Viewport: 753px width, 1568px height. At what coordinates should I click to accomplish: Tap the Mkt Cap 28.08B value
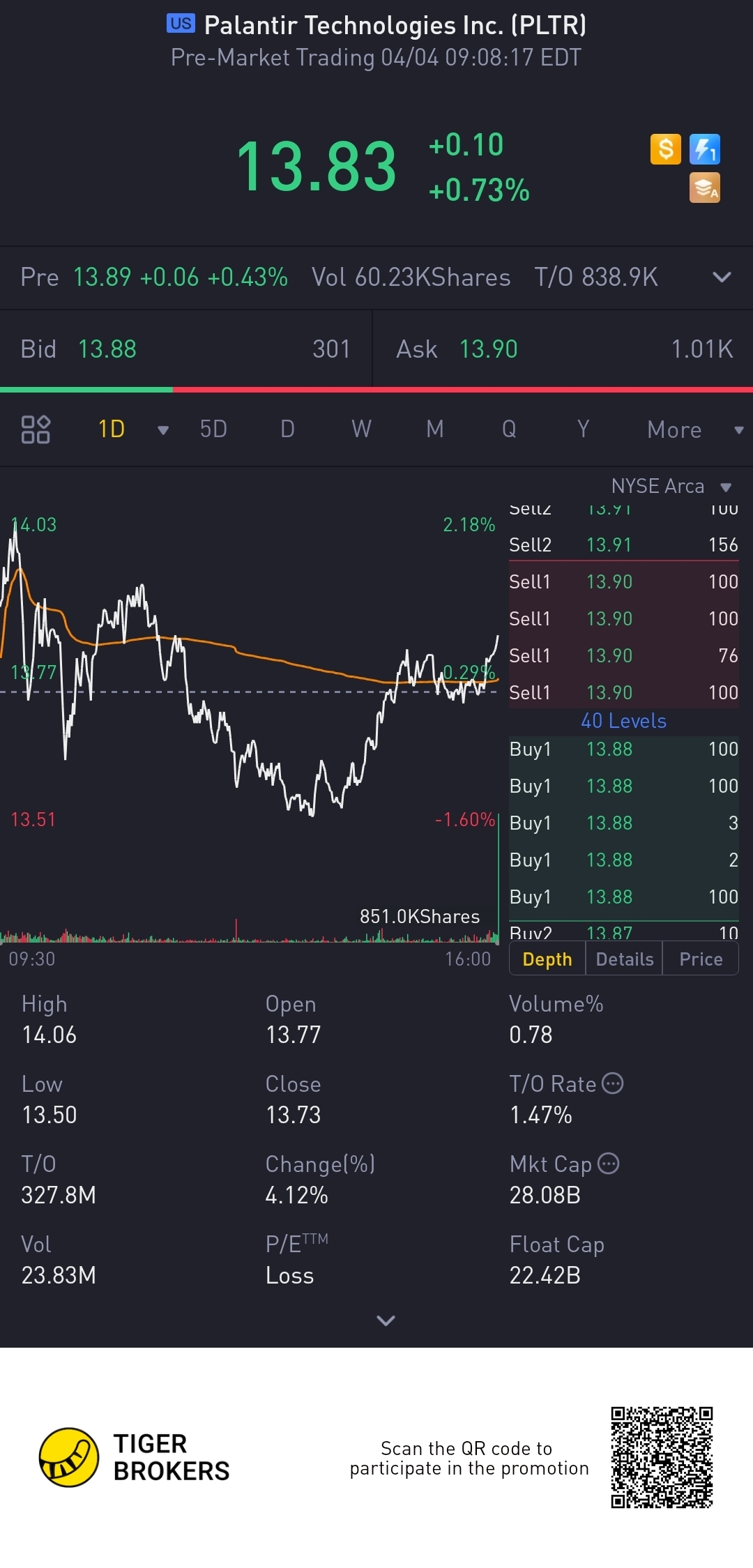(545, 1195)
